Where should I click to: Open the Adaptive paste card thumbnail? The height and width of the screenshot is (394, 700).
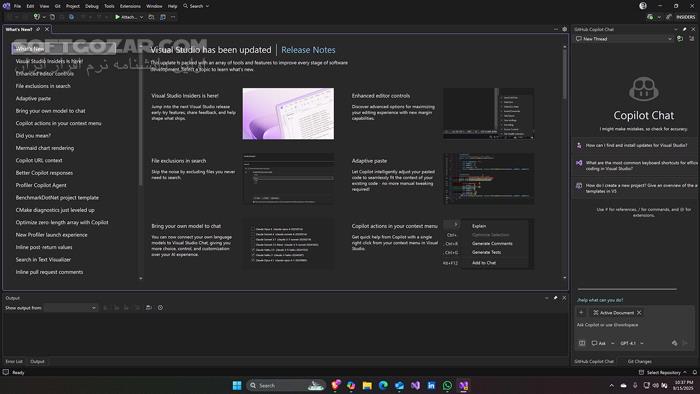click(x=489, y=178)
